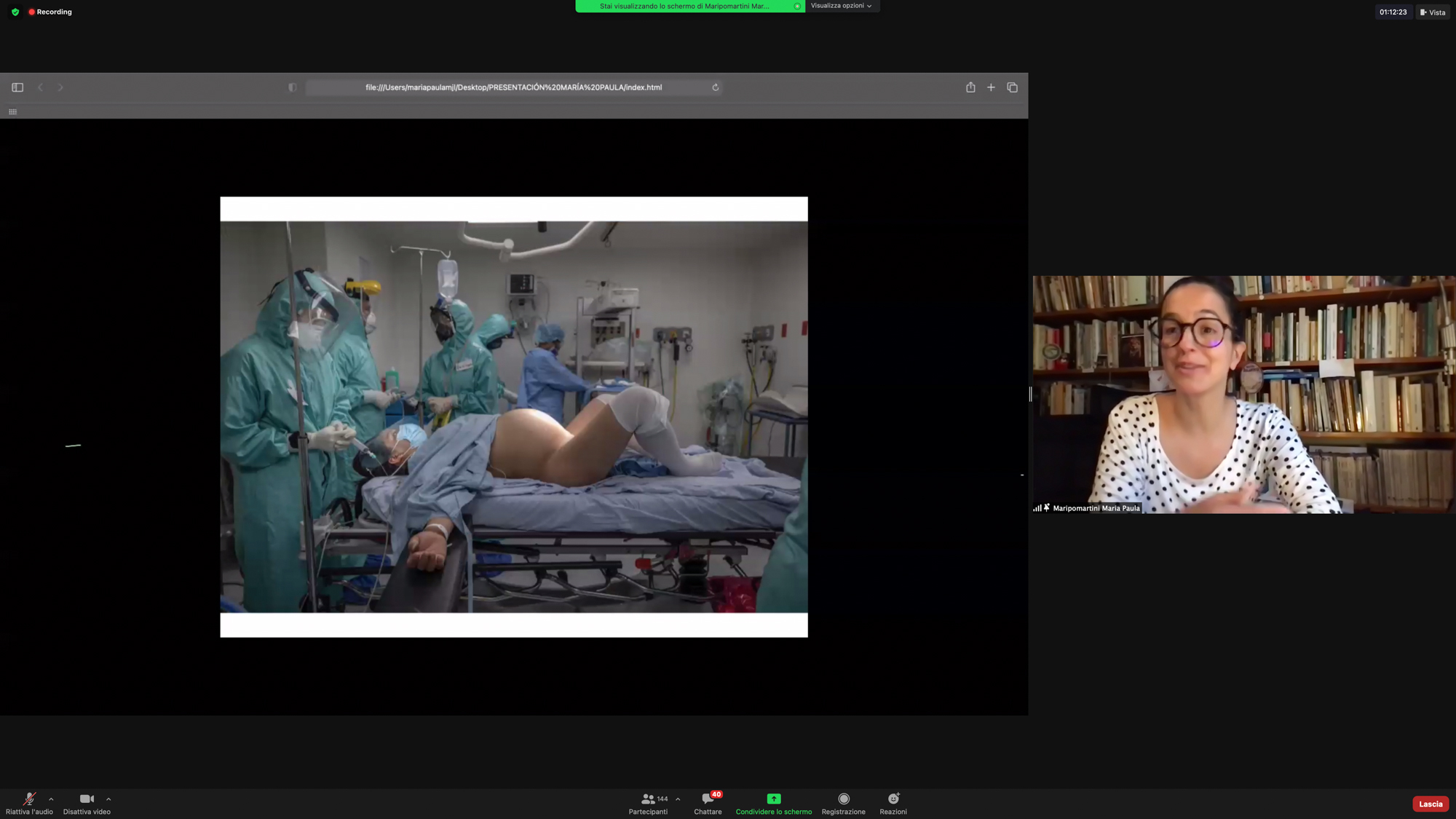Expand audio options arrow
The width and height of the screenshot is (1456, 819).
coord(51,799)
